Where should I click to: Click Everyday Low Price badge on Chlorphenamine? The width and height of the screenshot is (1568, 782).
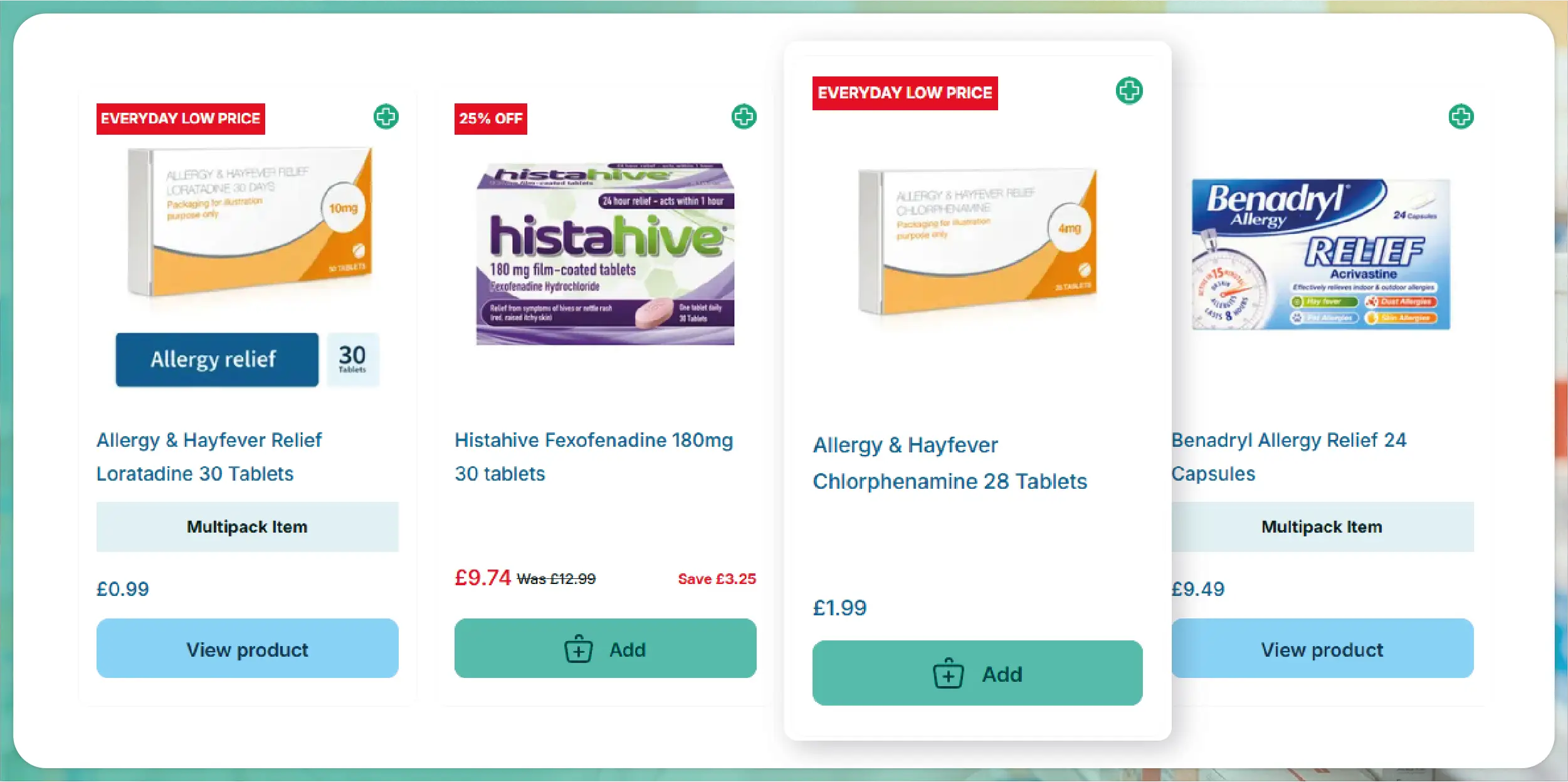(x=905, y=93)
